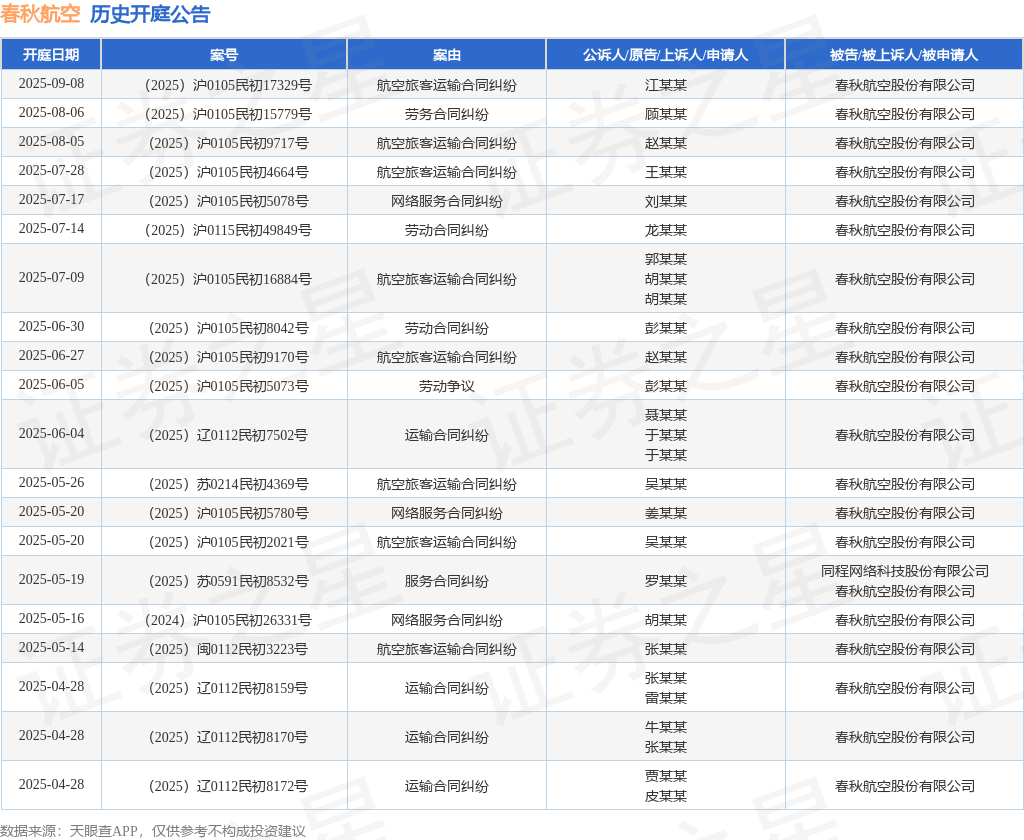The height and width of the screenshot is (840, 1024).
Task: Select case number 沪0105民初9170号
Action: tap(229, 357)
